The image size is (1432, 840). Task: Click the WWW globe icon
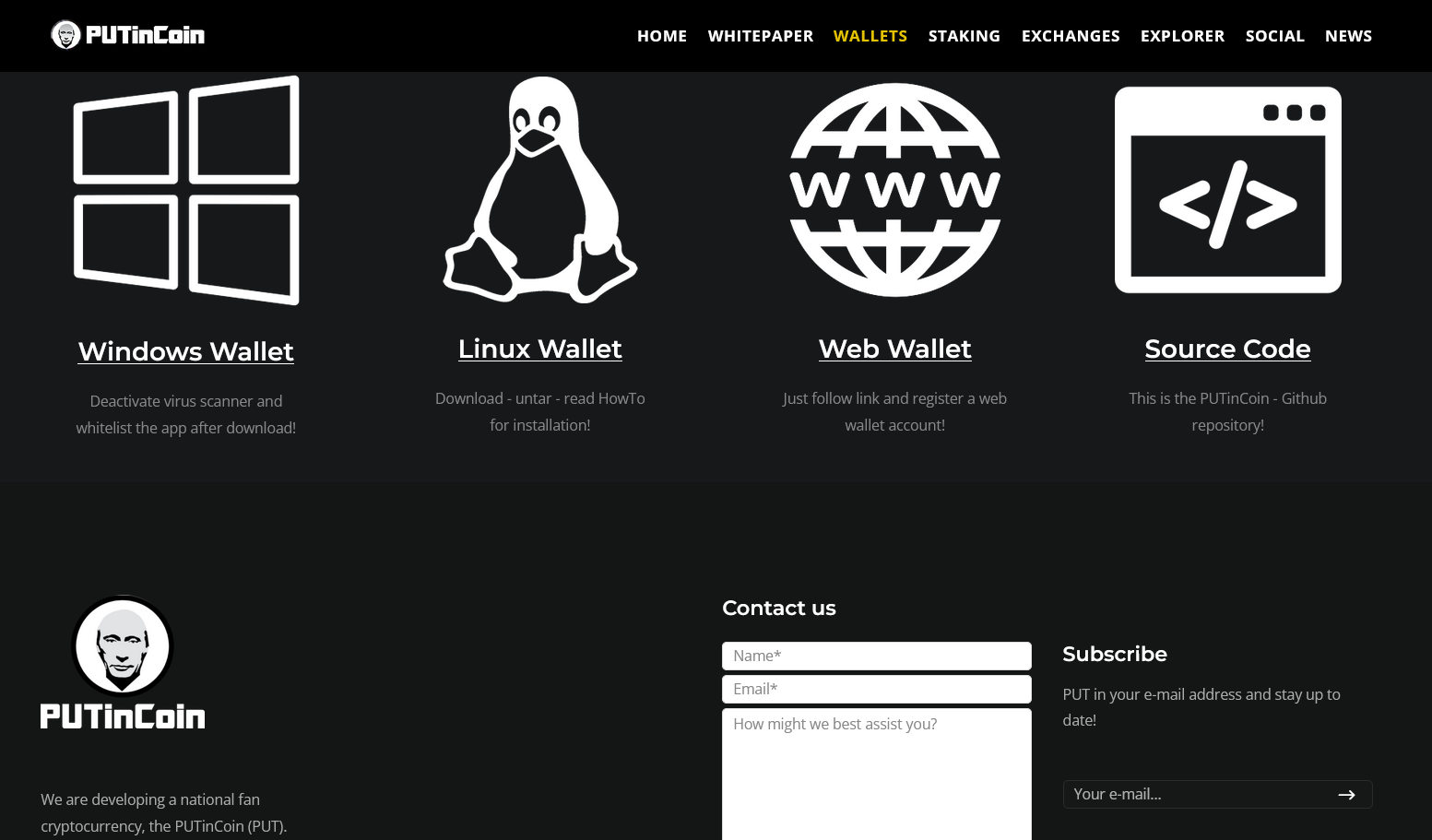pyautogui.click(x=895, y=190)
